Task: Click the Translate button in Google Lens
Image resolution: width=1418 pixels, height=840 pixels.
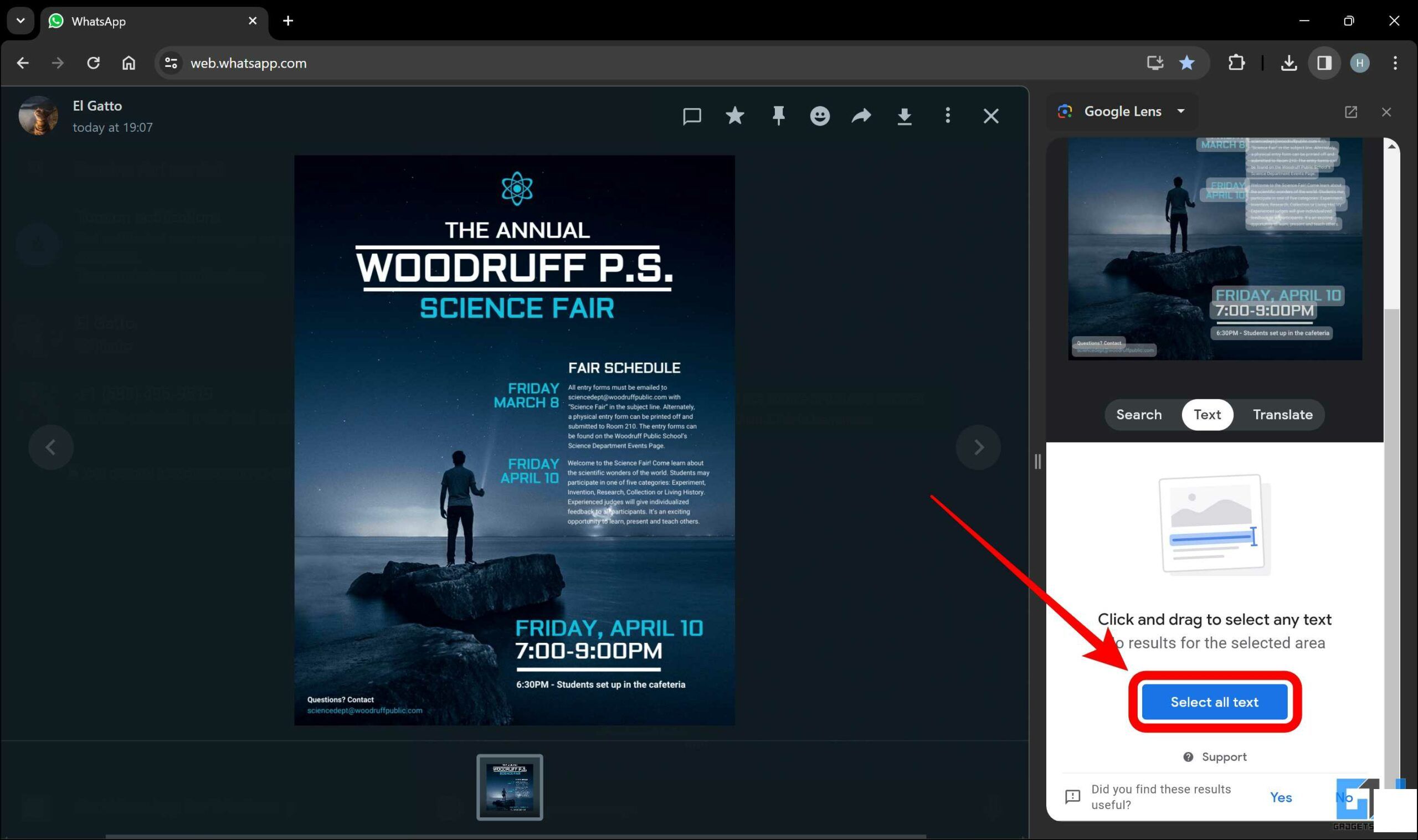Action: (x=1283, y=414)
